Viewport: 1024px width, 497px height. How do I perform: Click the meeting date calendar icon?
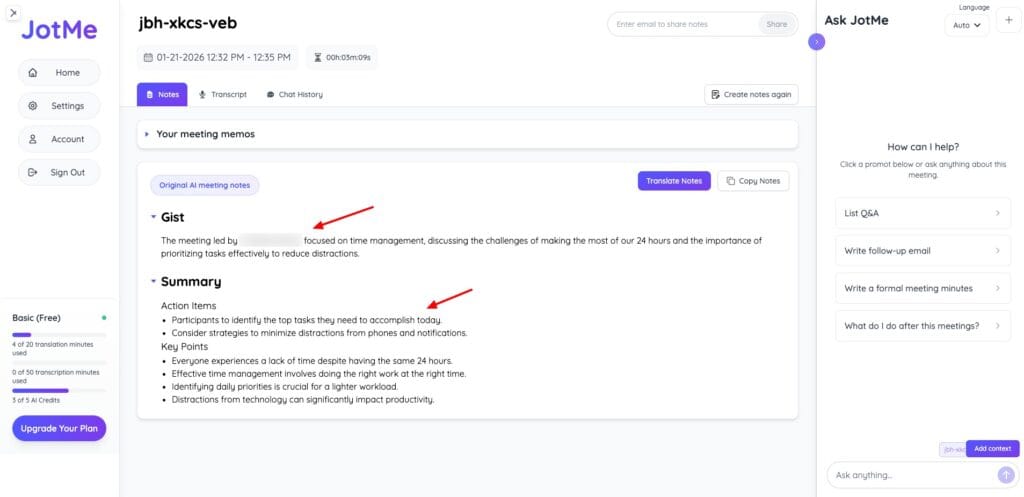148,57
